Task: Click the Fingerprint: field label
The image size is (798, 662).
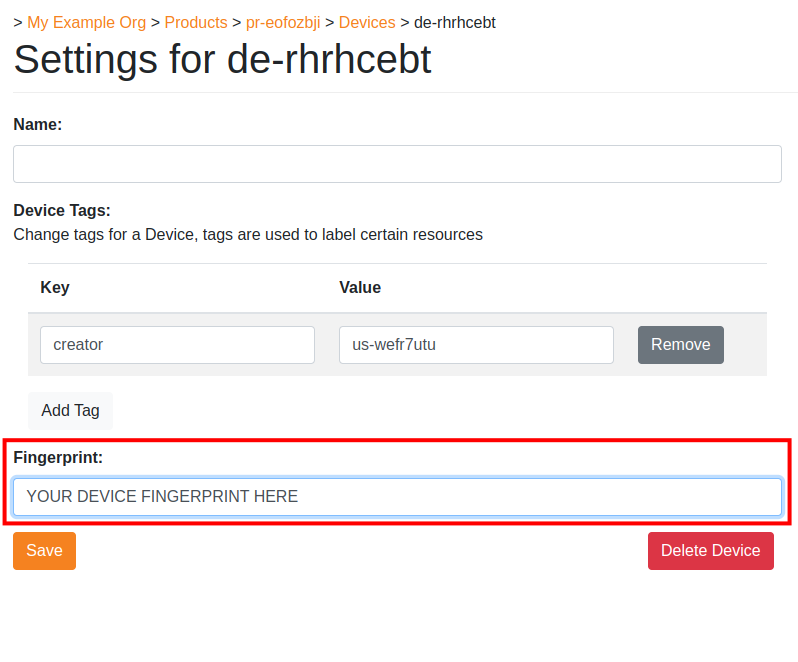Action: click(x=58, y=457)
